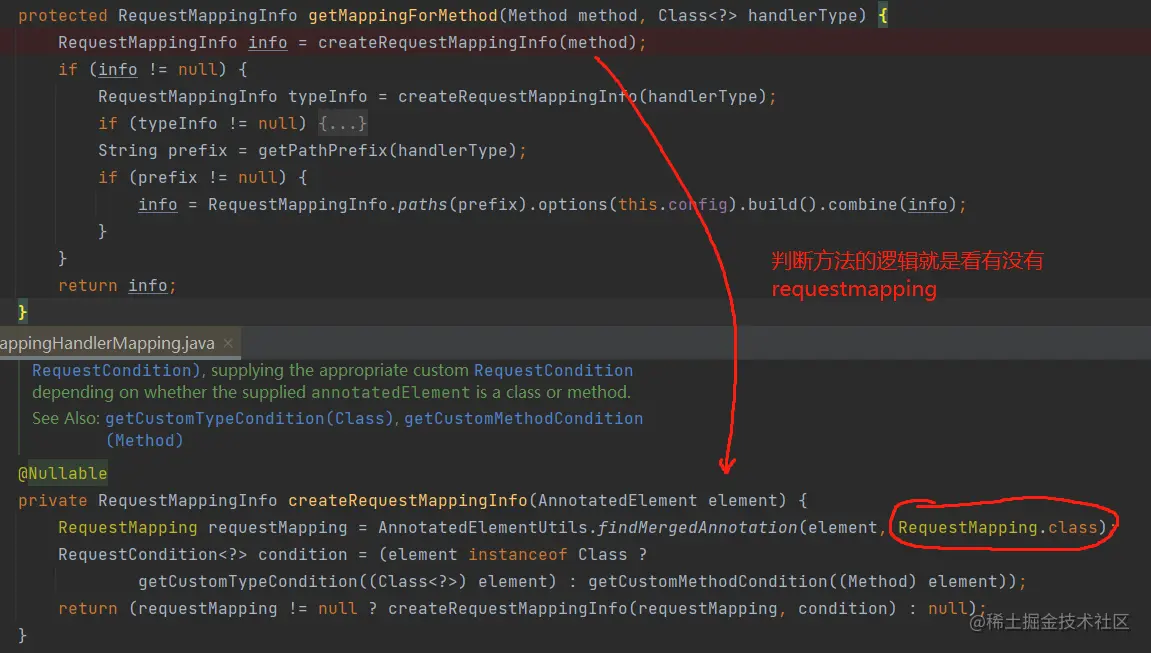Select the underlined info variable in return statement
This screenshot has width=1151, height=653.
coord(145,285)
